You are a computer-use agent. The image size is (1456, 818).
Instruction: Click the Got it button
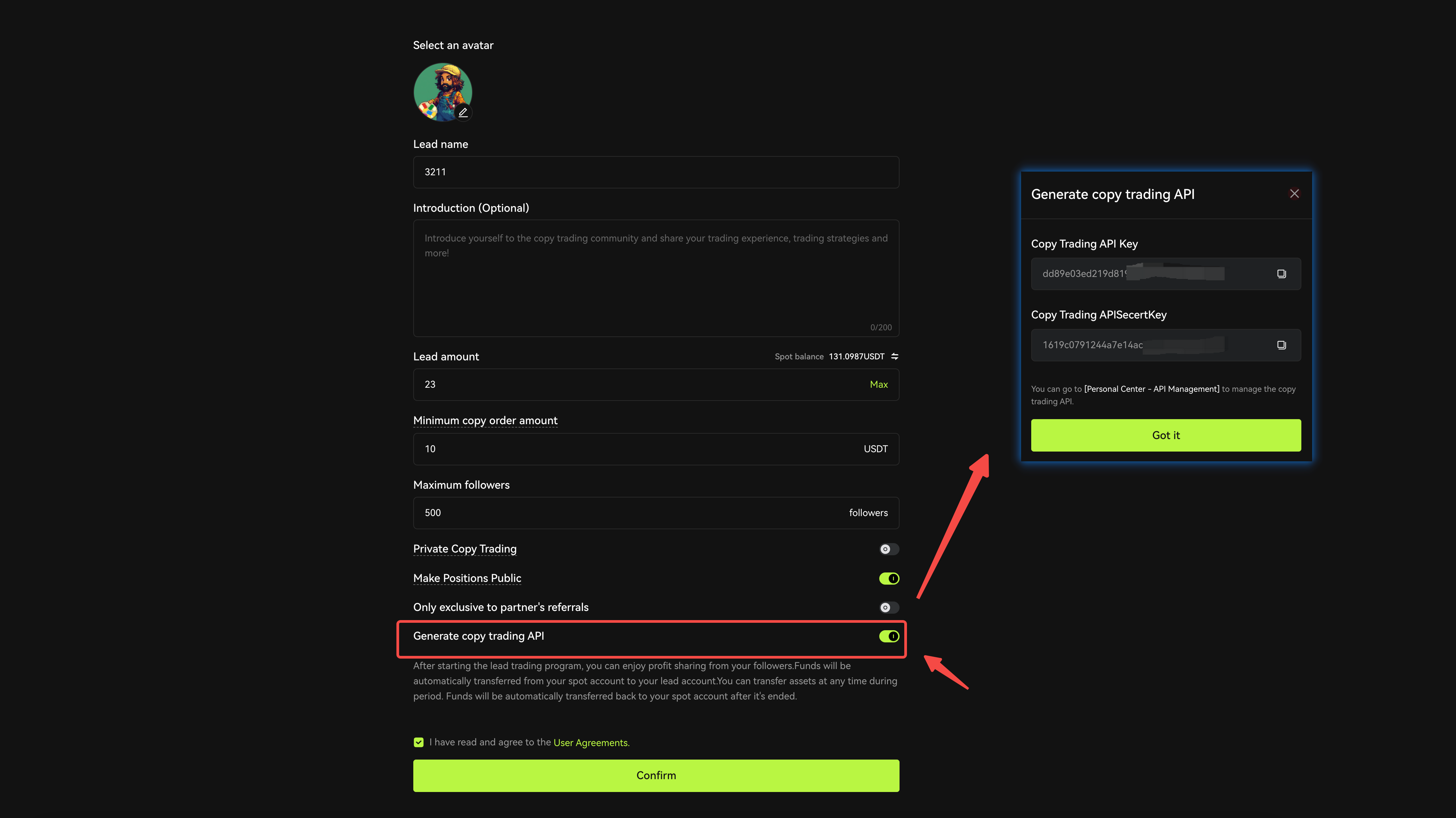1166,435
